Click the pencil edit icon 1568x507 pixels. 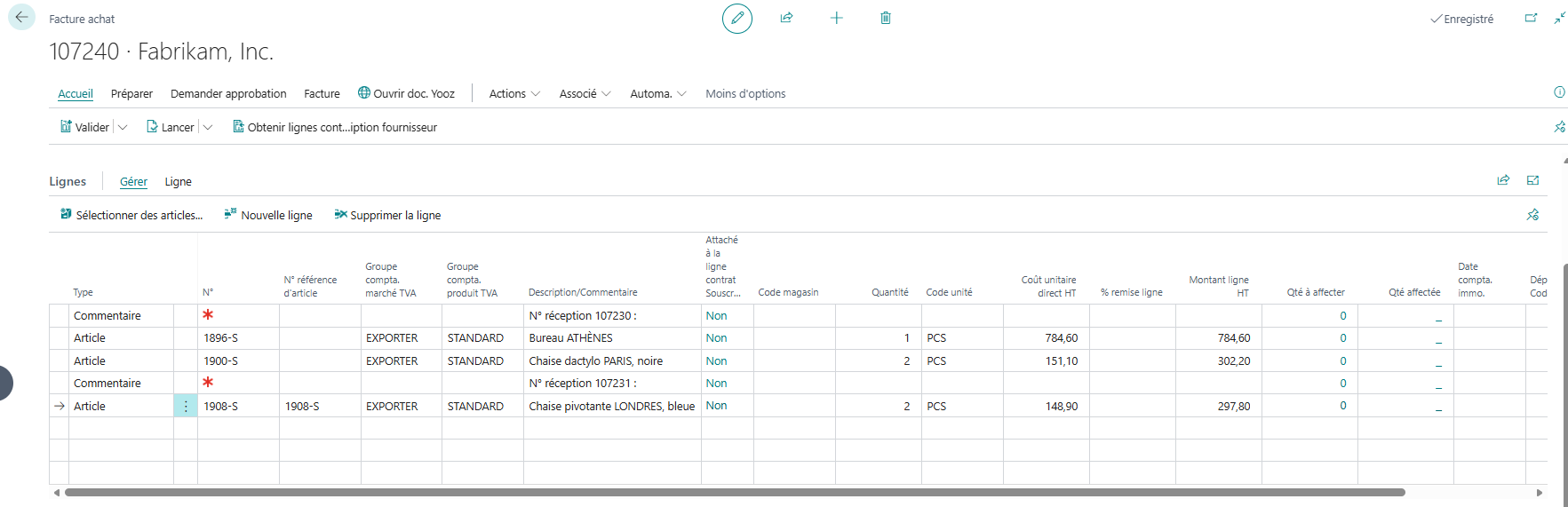click(736, 19)
